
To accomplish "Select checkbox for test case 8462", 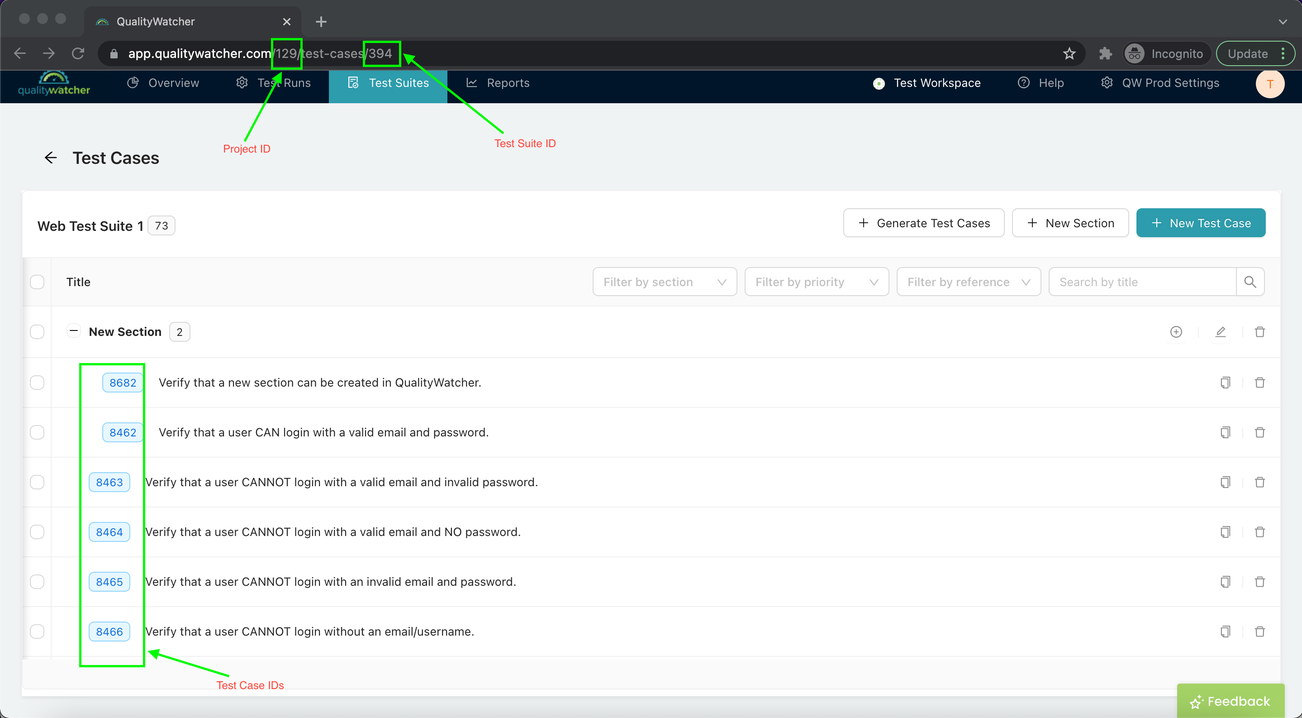I will [x=37, y=433].
